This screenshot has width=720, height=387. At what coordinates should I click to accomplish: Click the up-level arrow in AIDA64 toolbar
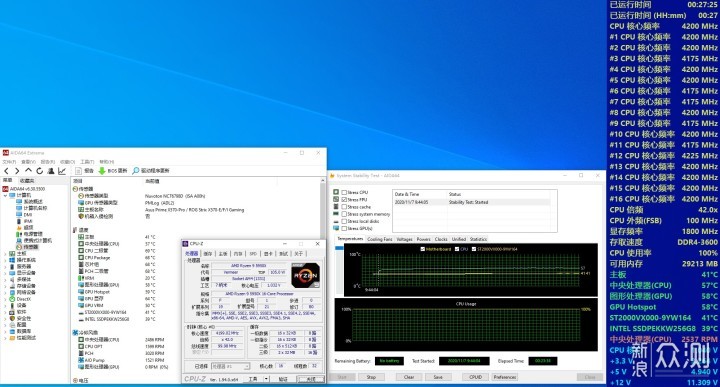[28, 171]
